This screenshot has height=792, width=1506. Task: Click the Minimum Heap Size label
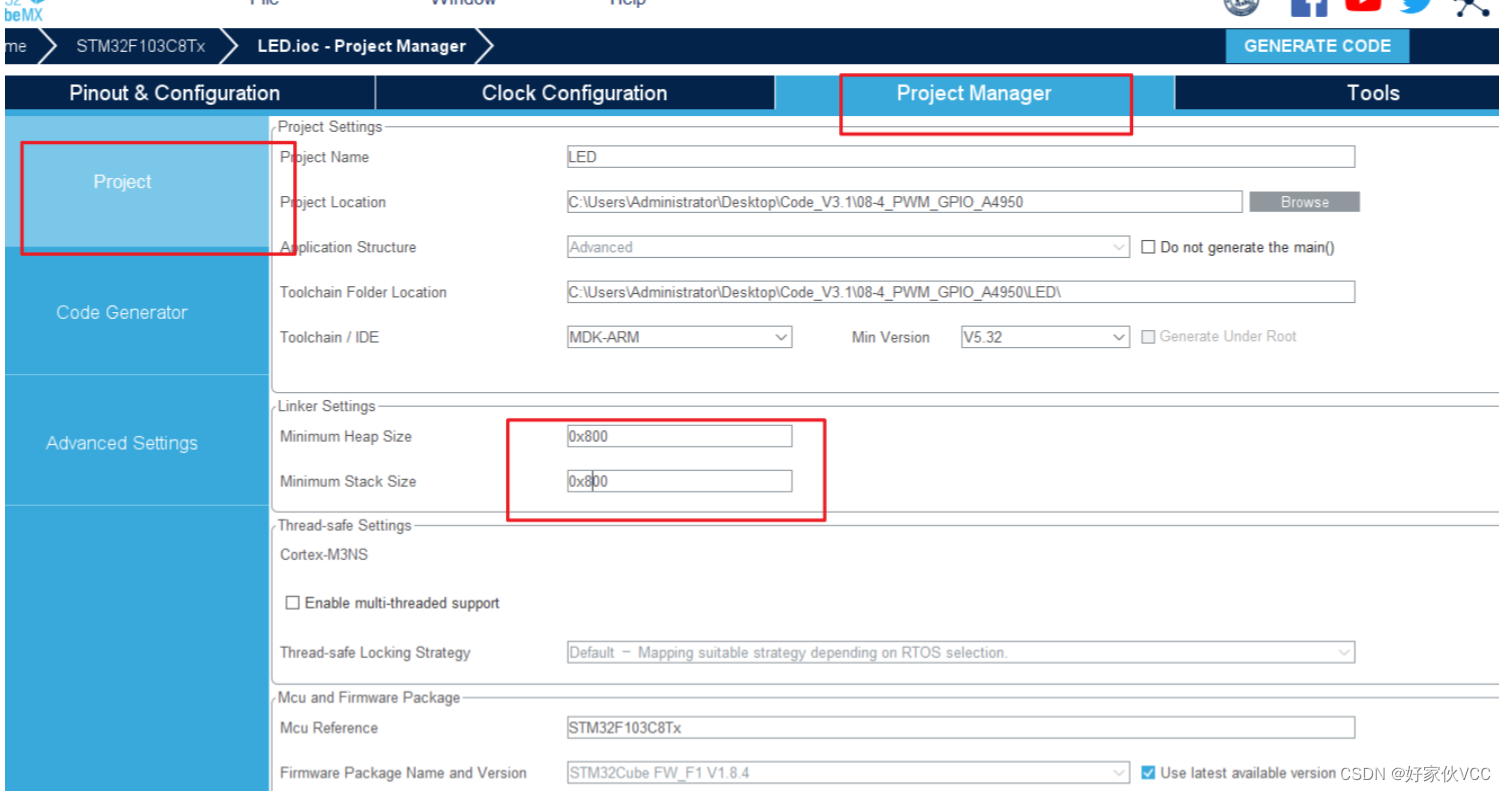[x=345, y=436]
